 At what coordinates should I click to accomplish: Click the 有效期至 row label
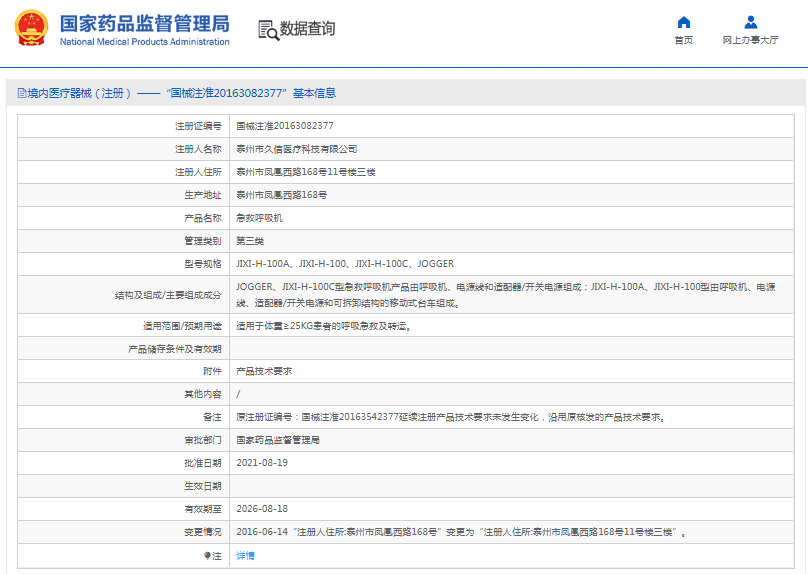(203, 509)
